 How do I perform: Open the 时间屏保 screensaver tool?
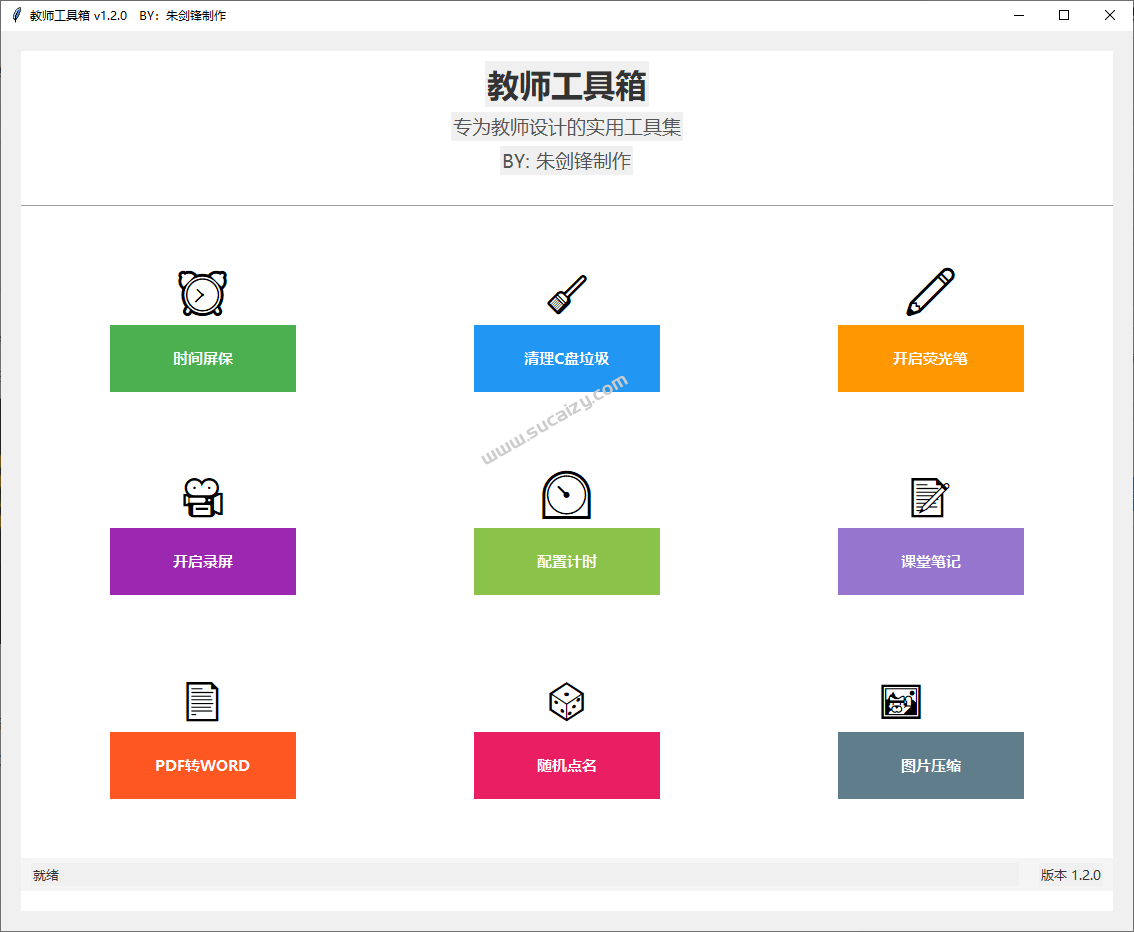[x=202, y=358]
